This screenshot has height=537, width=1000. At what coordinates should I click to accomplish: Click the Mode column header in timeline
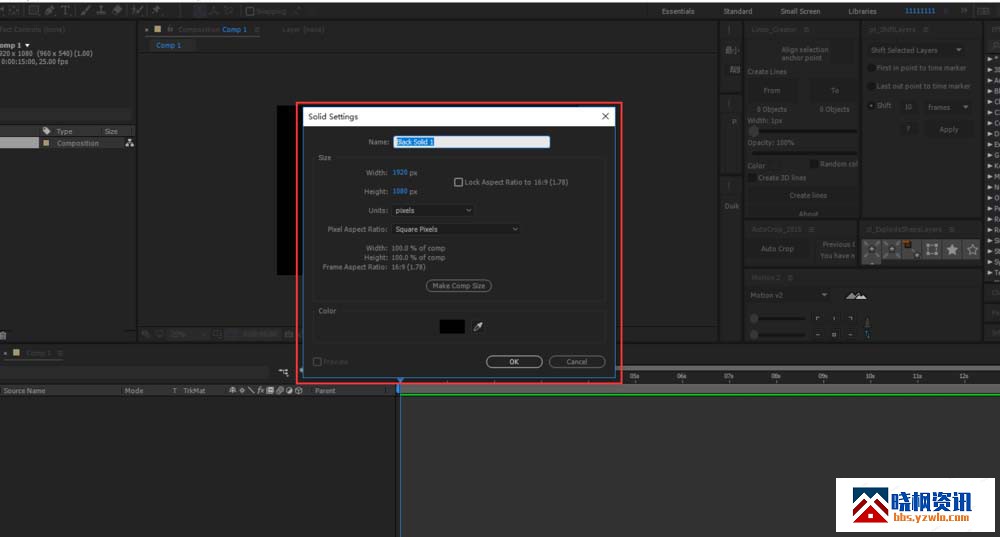(134, 391)
